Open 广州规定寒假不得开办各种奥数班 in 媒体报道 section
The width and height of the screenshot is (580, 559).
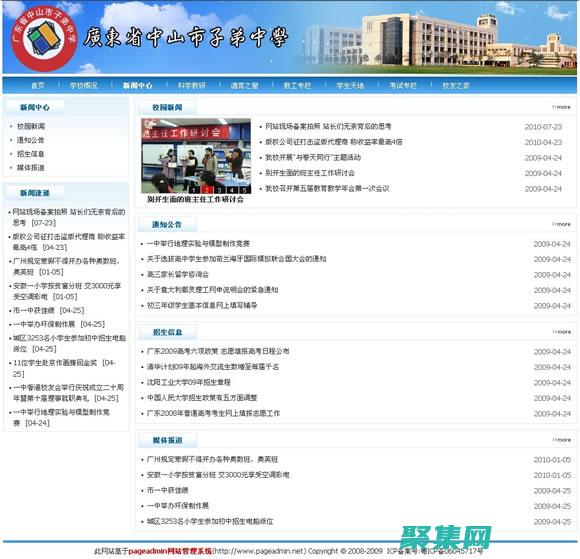click(x=212, y=459)
